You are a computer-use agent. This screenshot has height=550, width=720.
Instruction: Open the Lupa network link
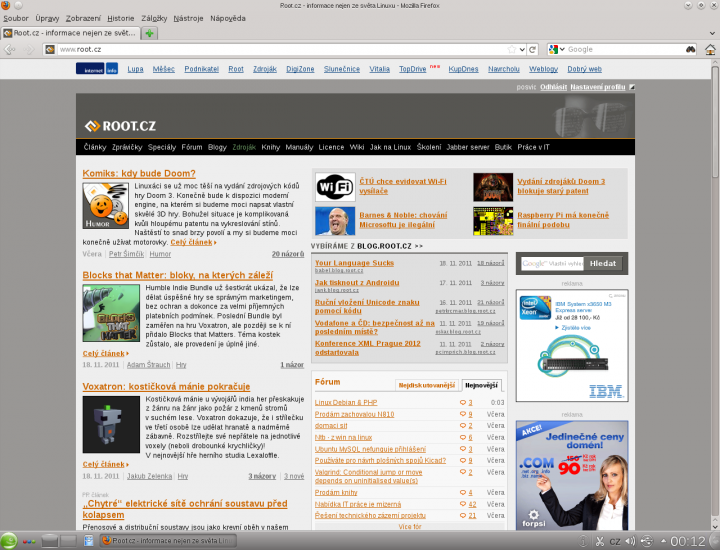(135, 69)
